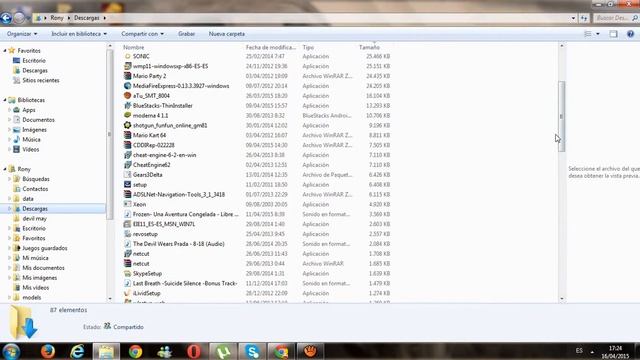Viewport: 640px width, 360px height.
Task: Open the SONIC application file icon
Action: (127, 56)
